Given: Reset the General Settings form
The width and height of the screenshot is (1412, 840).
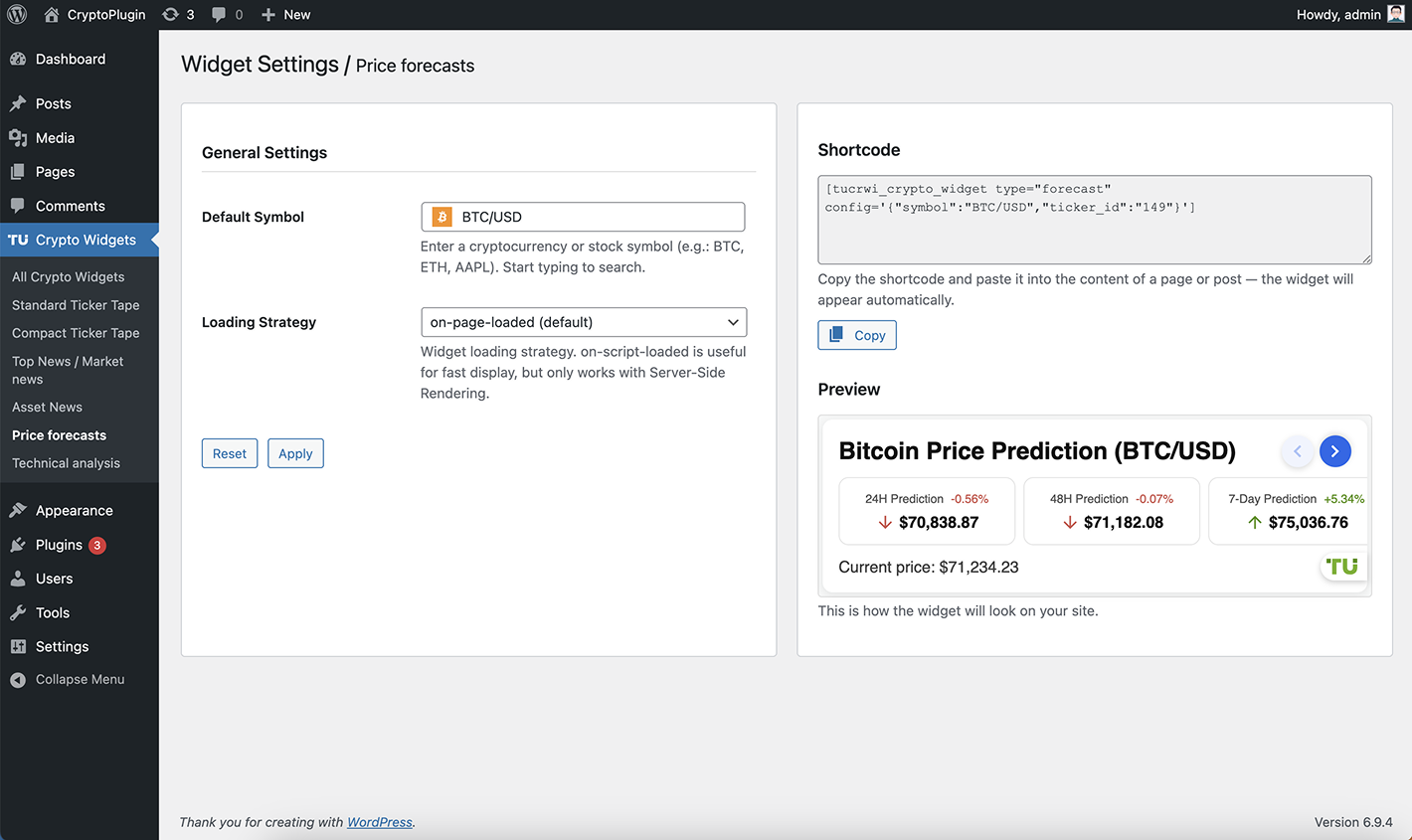Looking at the screenshot, I should [x=229, y=452].
